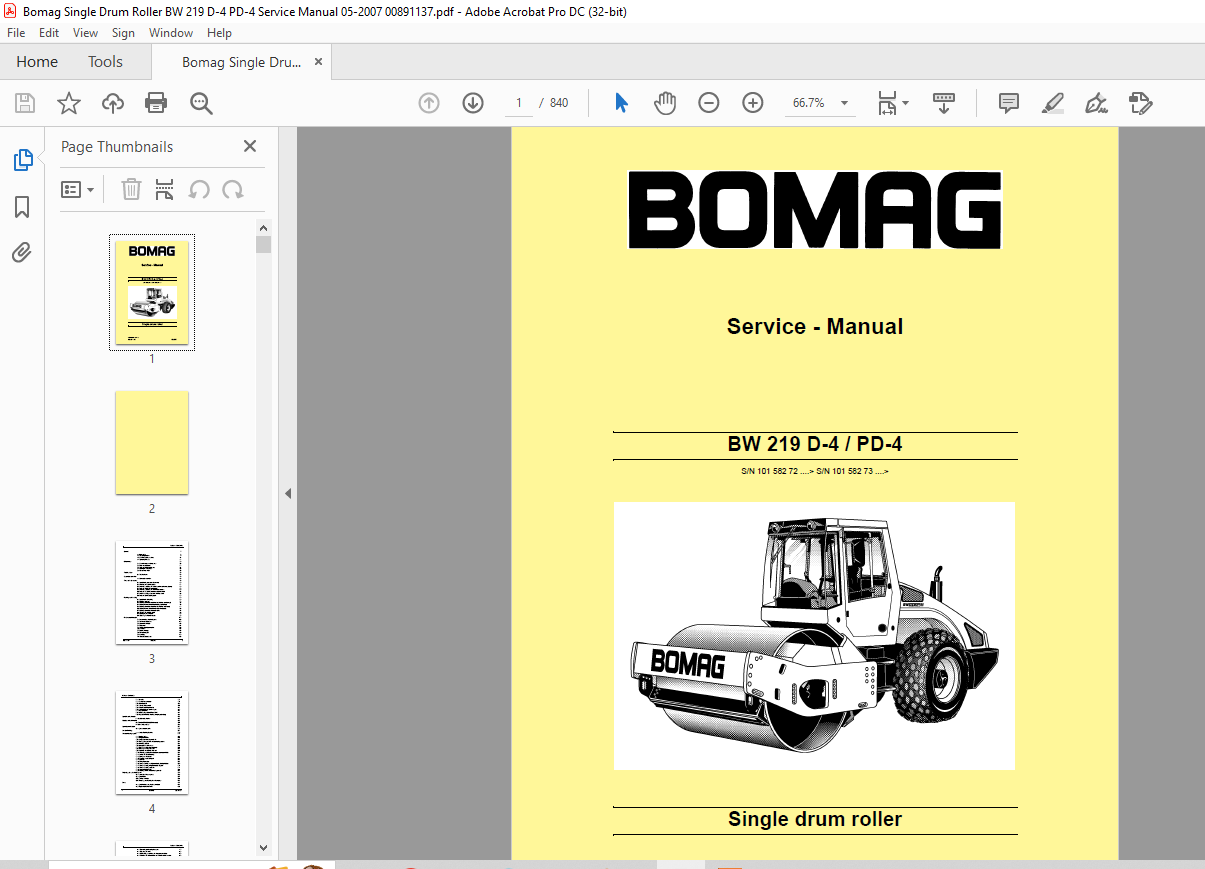Click the thumbnails panel scroll up arrow
1205x869 pixels.
click(x=264, y=228)
